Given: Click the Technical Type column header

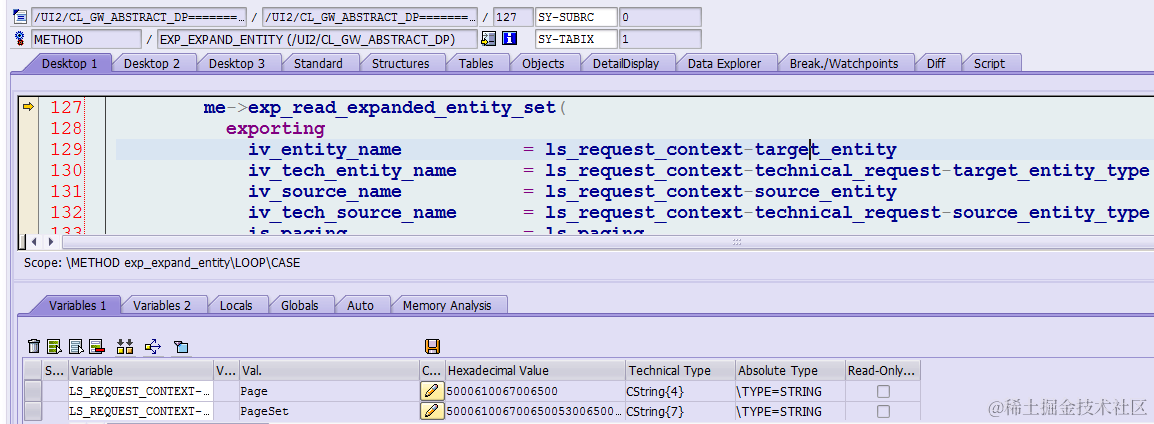Looking at the screenshot, I should point(680,370).
